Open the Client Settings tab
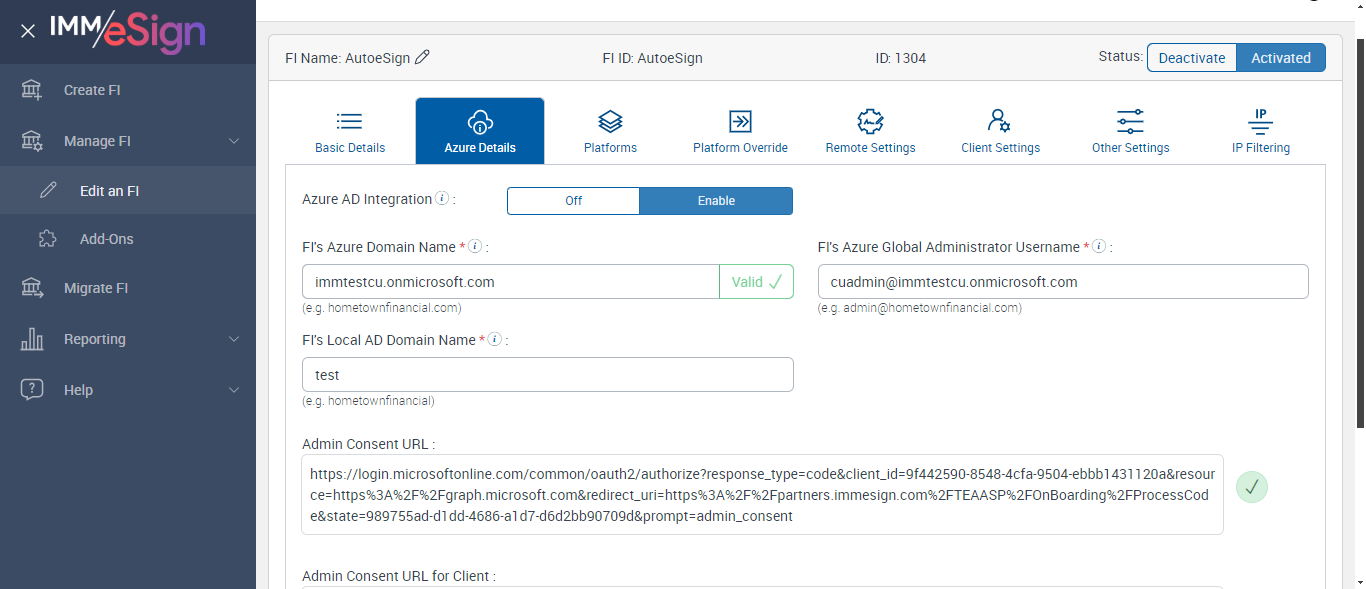This screenshot has height=589, width=1366. 1000,132
